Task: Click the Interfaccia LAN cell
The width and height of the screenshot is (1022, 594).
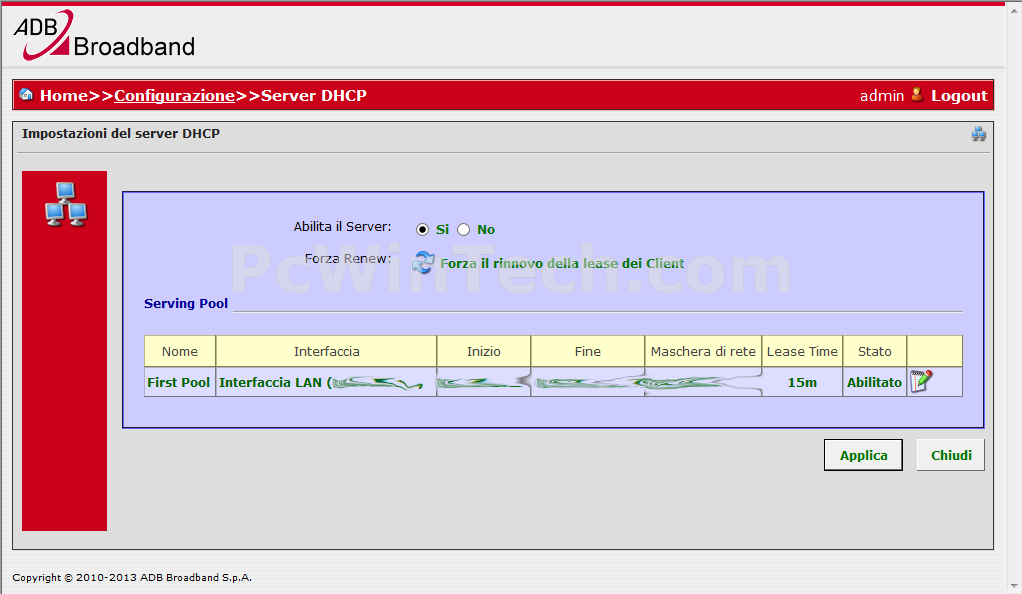Action: click(326, 382)
